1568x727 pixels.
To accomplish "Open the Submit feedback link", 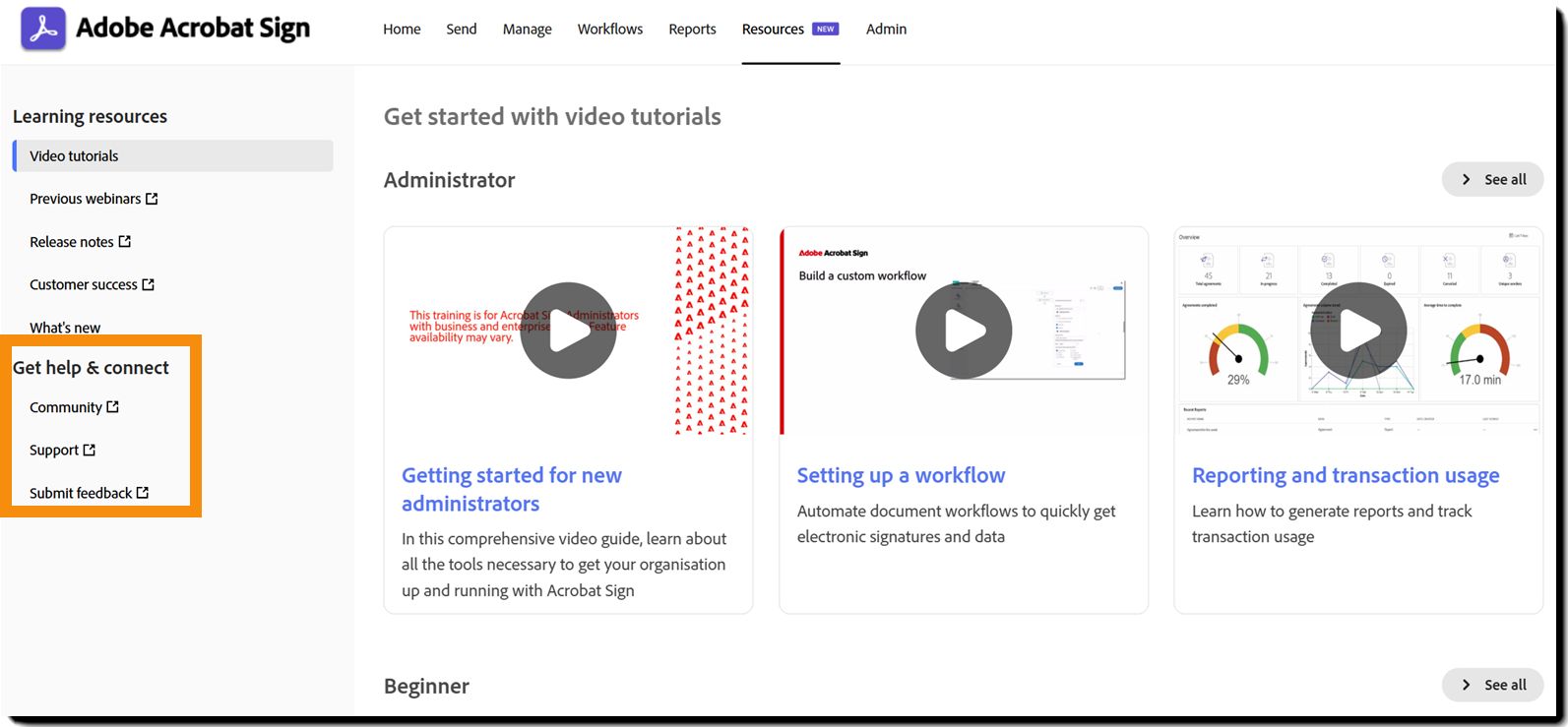I will click(81, 494).
